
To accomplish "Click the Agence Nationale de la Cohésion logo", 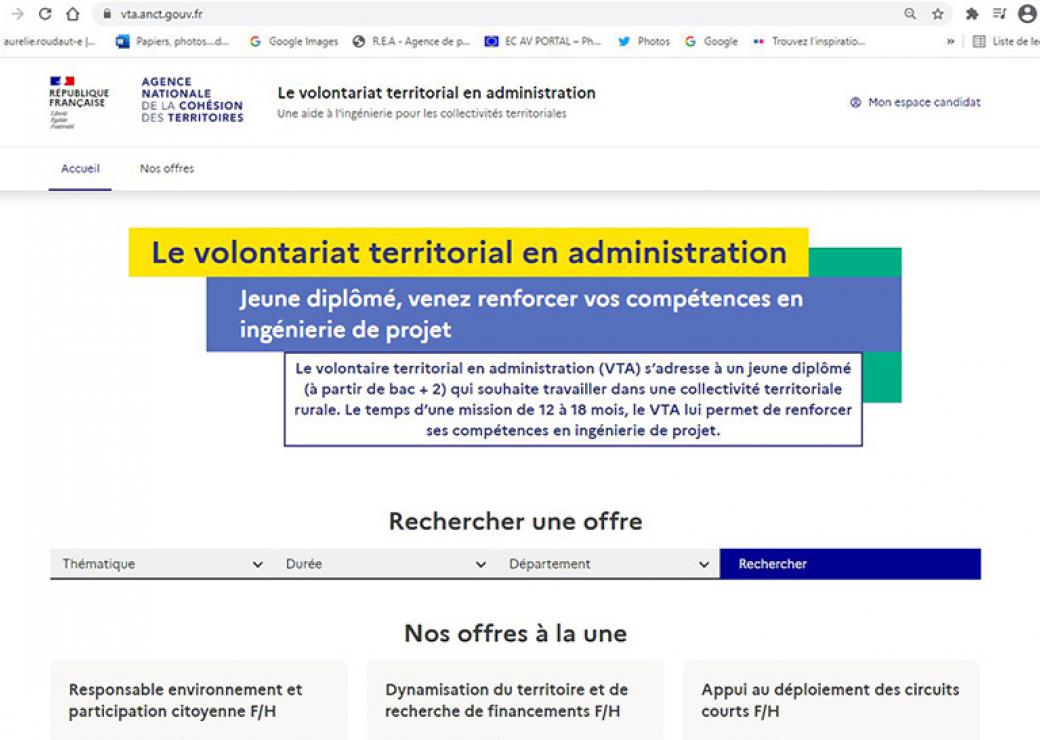I will tap(192, 99).
